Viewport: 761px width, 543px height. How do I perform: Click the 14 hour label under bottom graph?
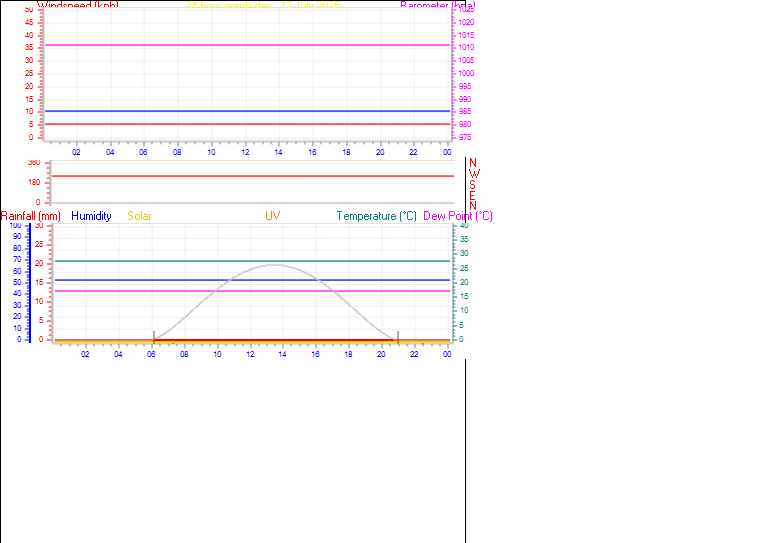coord(282,354)
